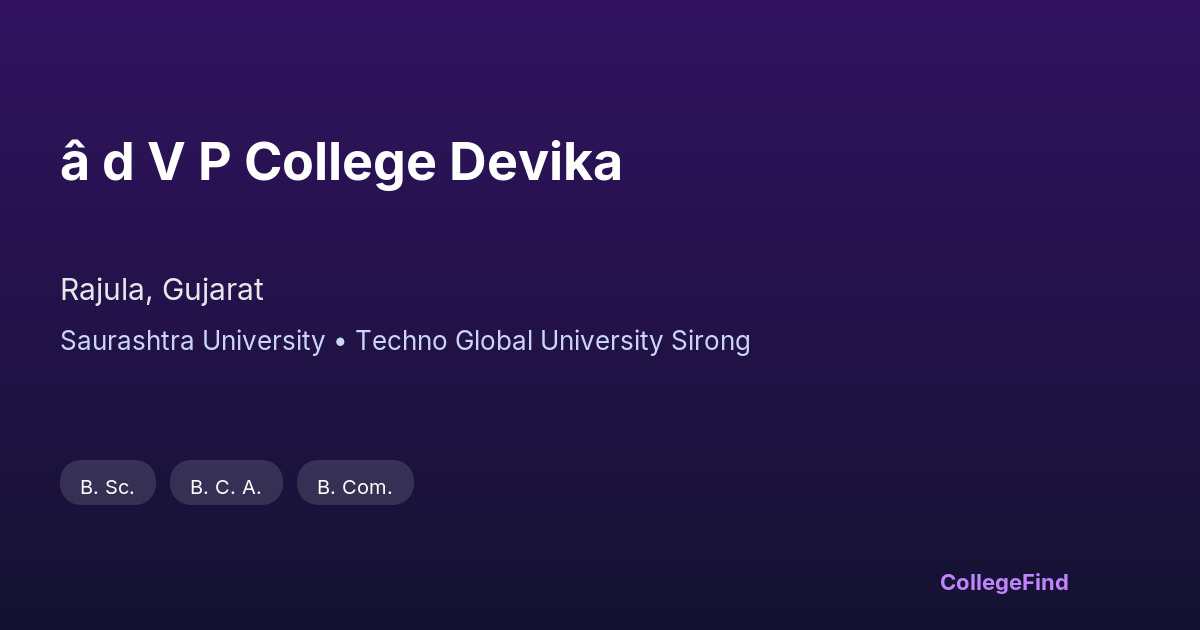Click the bullet separator between universities
Viewport: 1200px width, 630px height.
coord(340,342)
